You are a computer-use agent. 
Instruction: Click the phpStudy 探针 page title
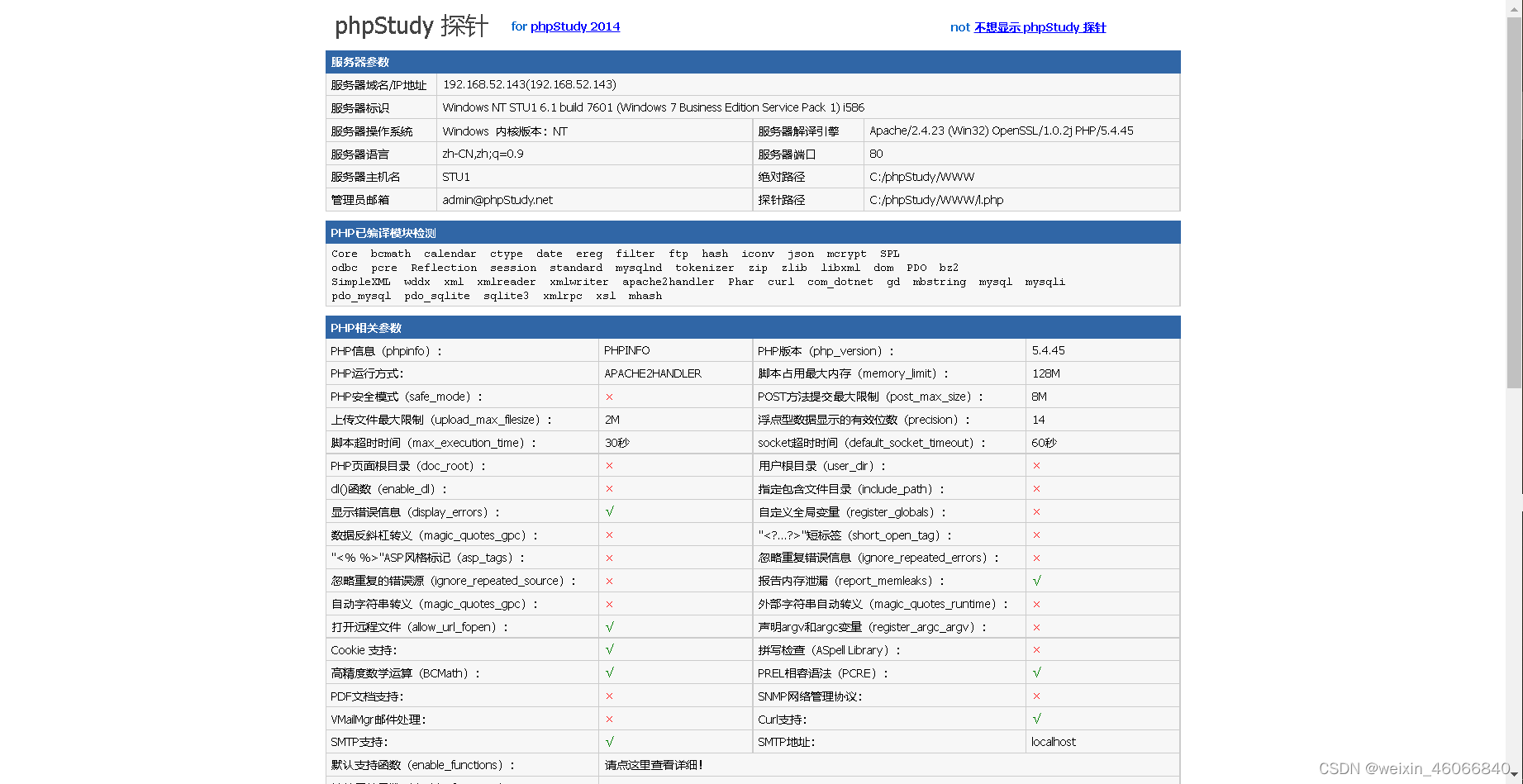412,26
